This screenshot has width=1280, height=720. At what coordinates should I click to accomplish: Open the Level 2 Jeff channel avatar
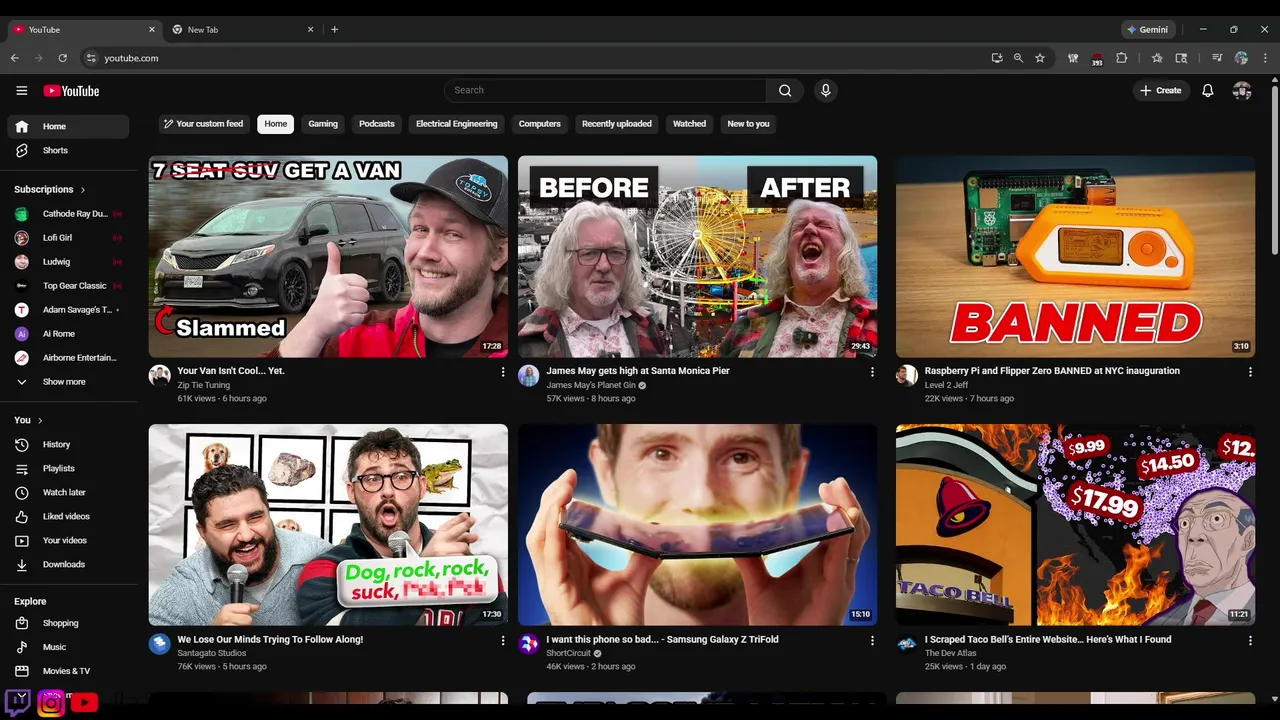point(907,376)
